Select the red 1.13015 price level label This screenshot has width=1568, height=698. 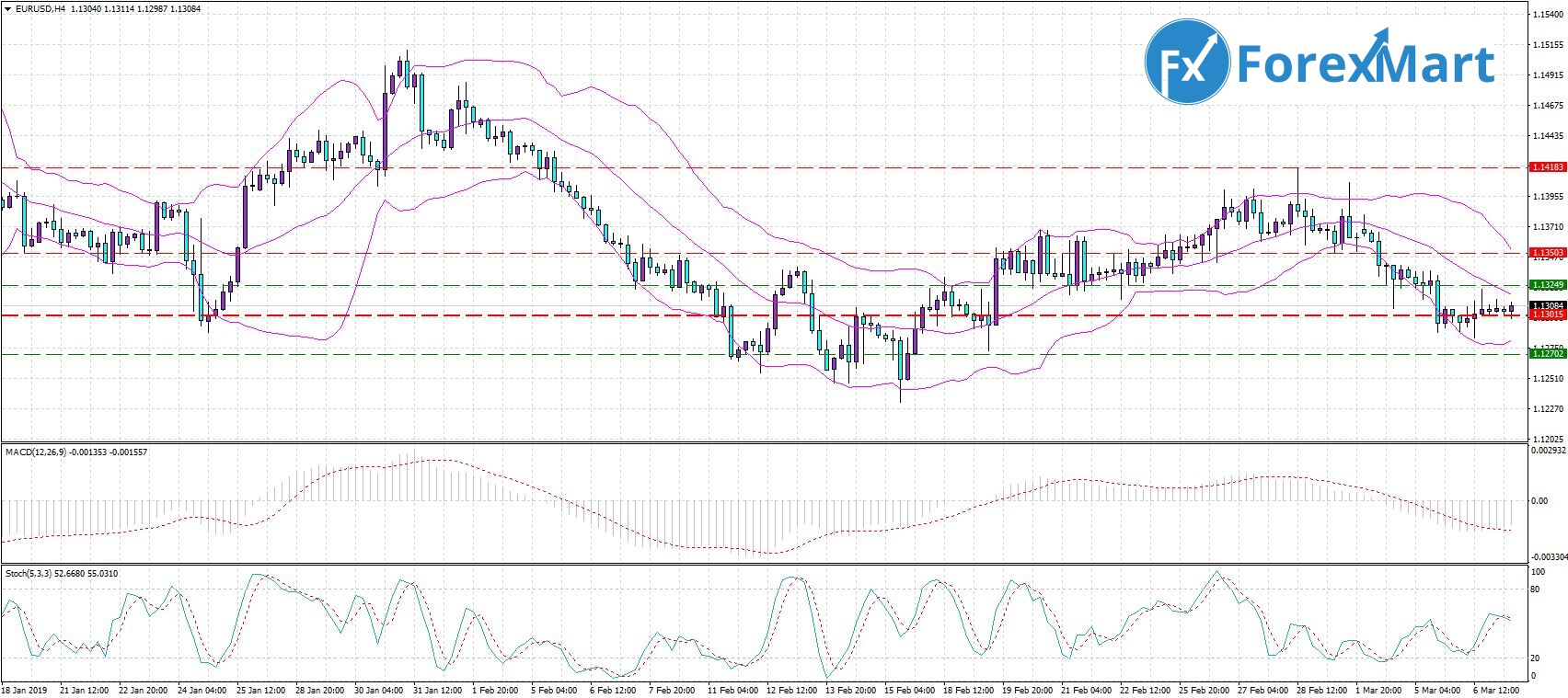coord(1546,315)
